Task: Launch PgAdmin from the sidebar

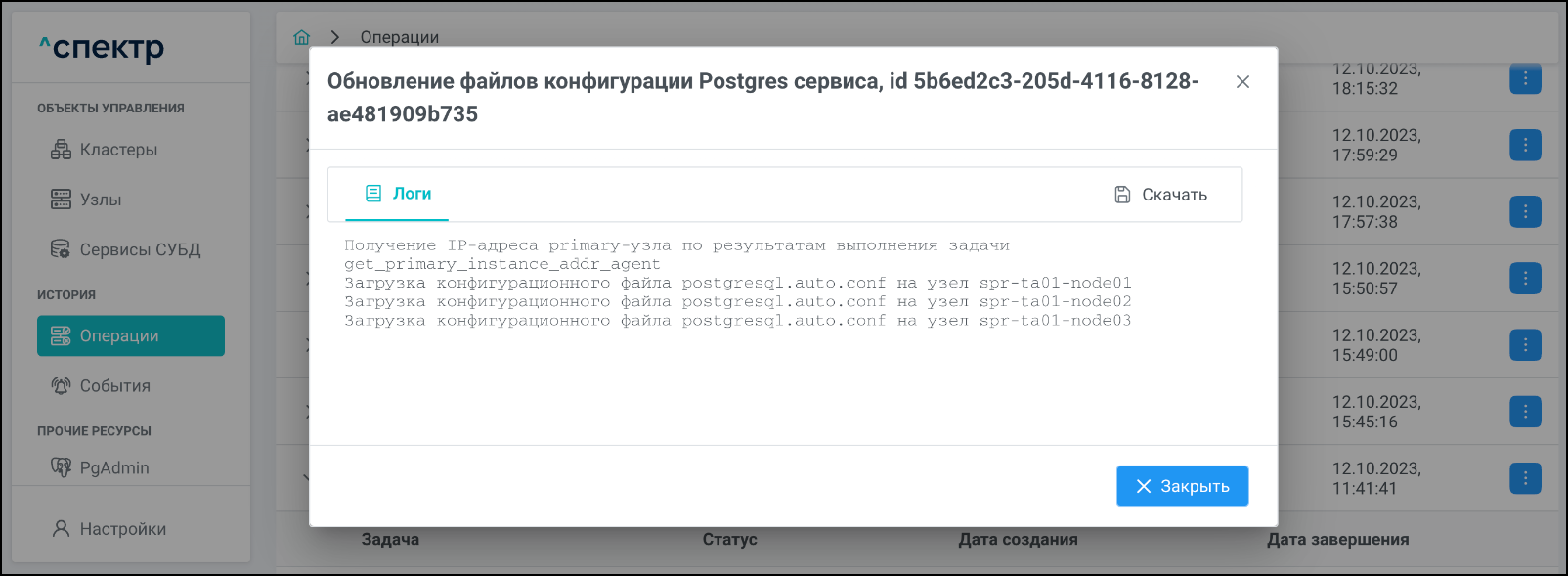Action: tap(113, 467)
